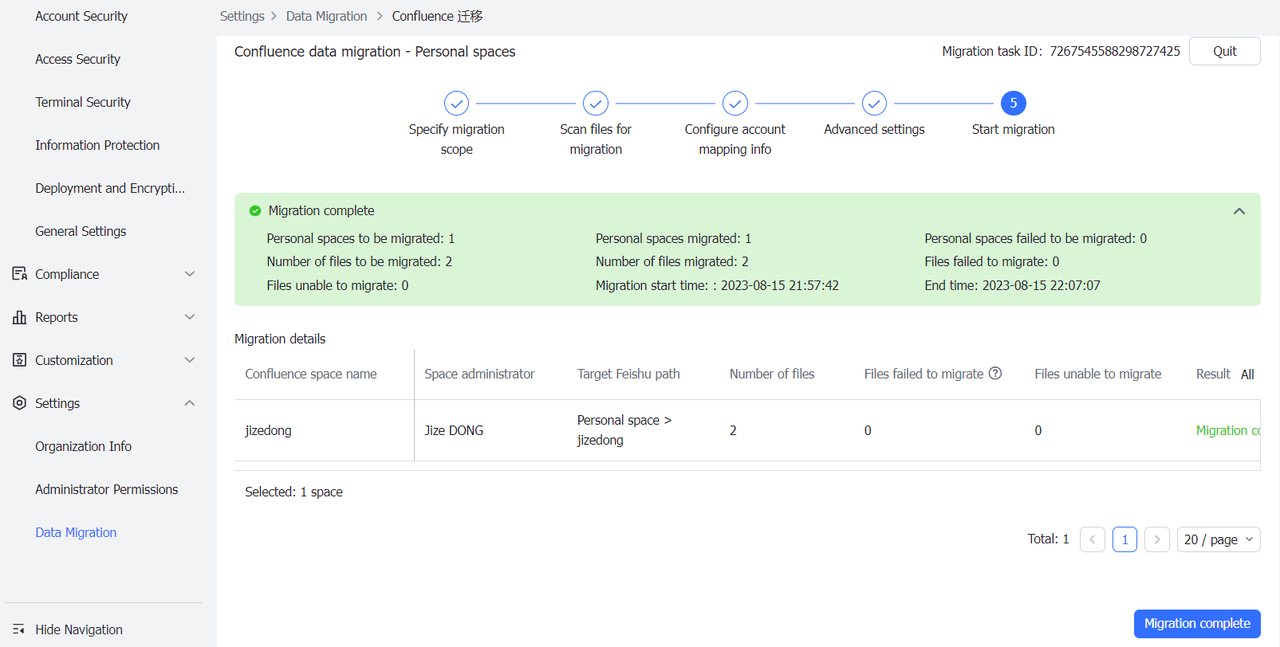Viewport: 1280px width, 647px height.
Task: Click Hide Navigation label
Action: pos(79,630)
